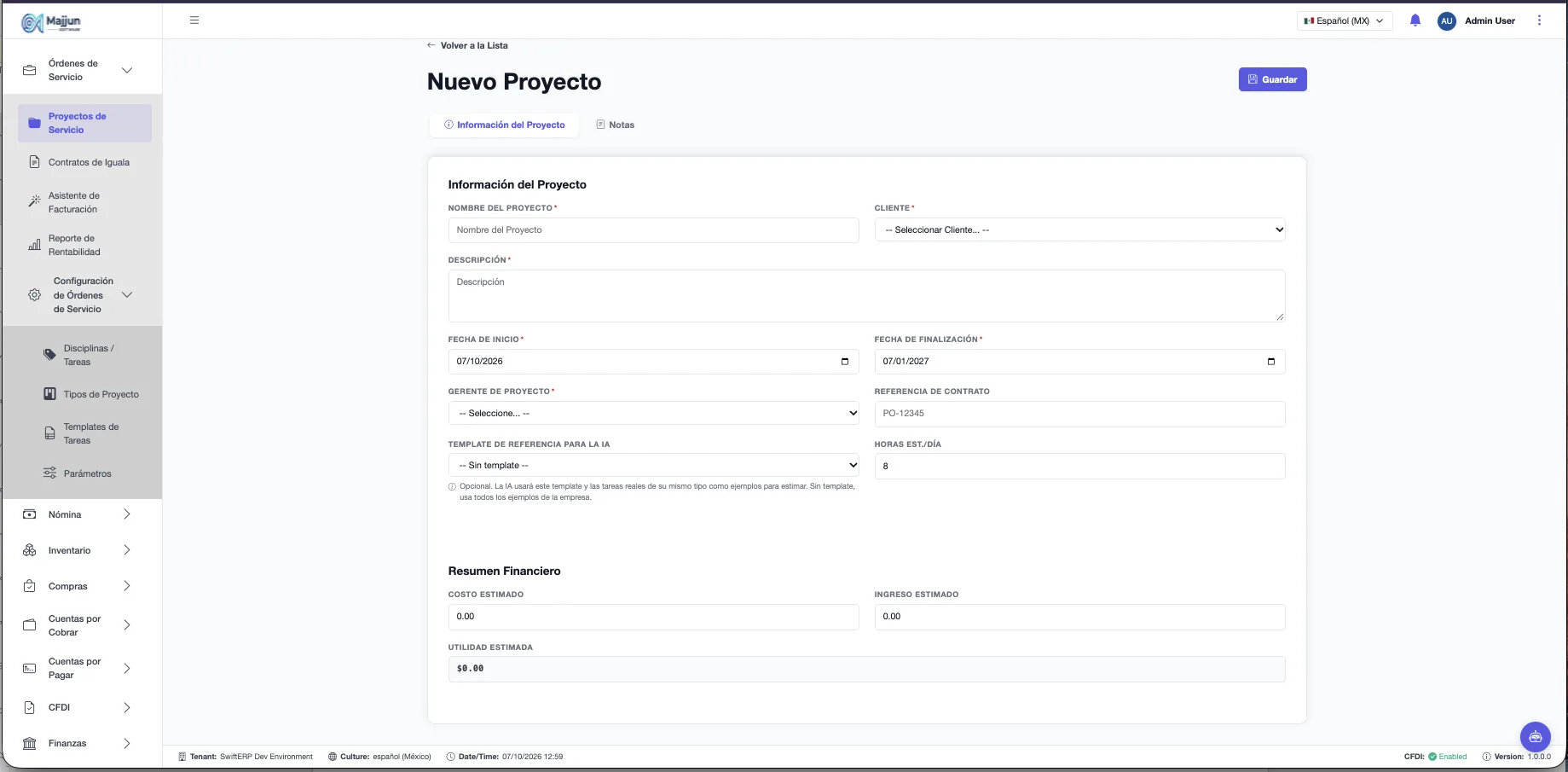1568x772 pixels.
Task: Click the Disciplinas / Tareas tag icon
Action: (x=49, y=355)
